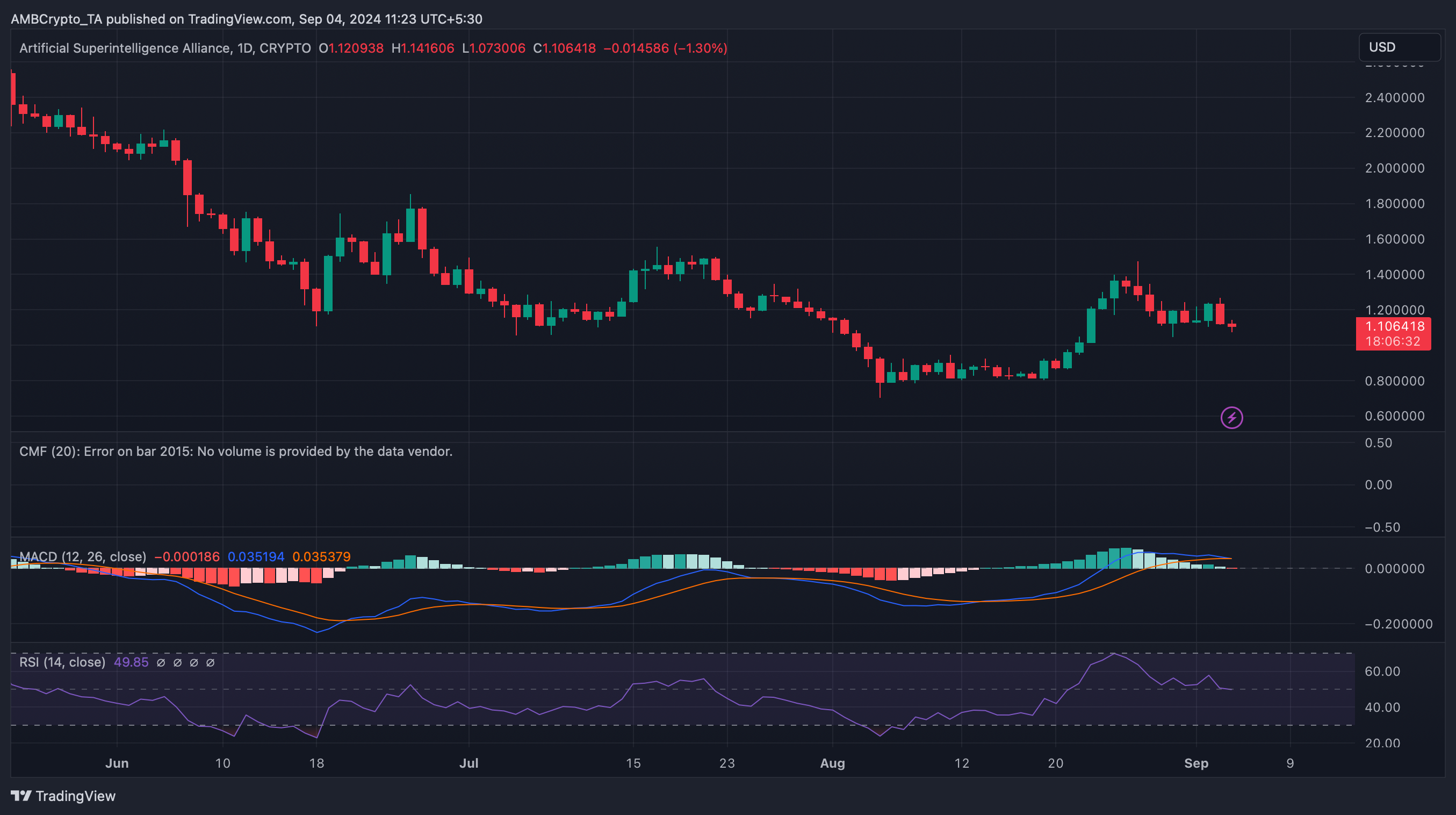Click the 2.400000 price axis label
1456x815 pixels.
click(x=1394, y=98)
